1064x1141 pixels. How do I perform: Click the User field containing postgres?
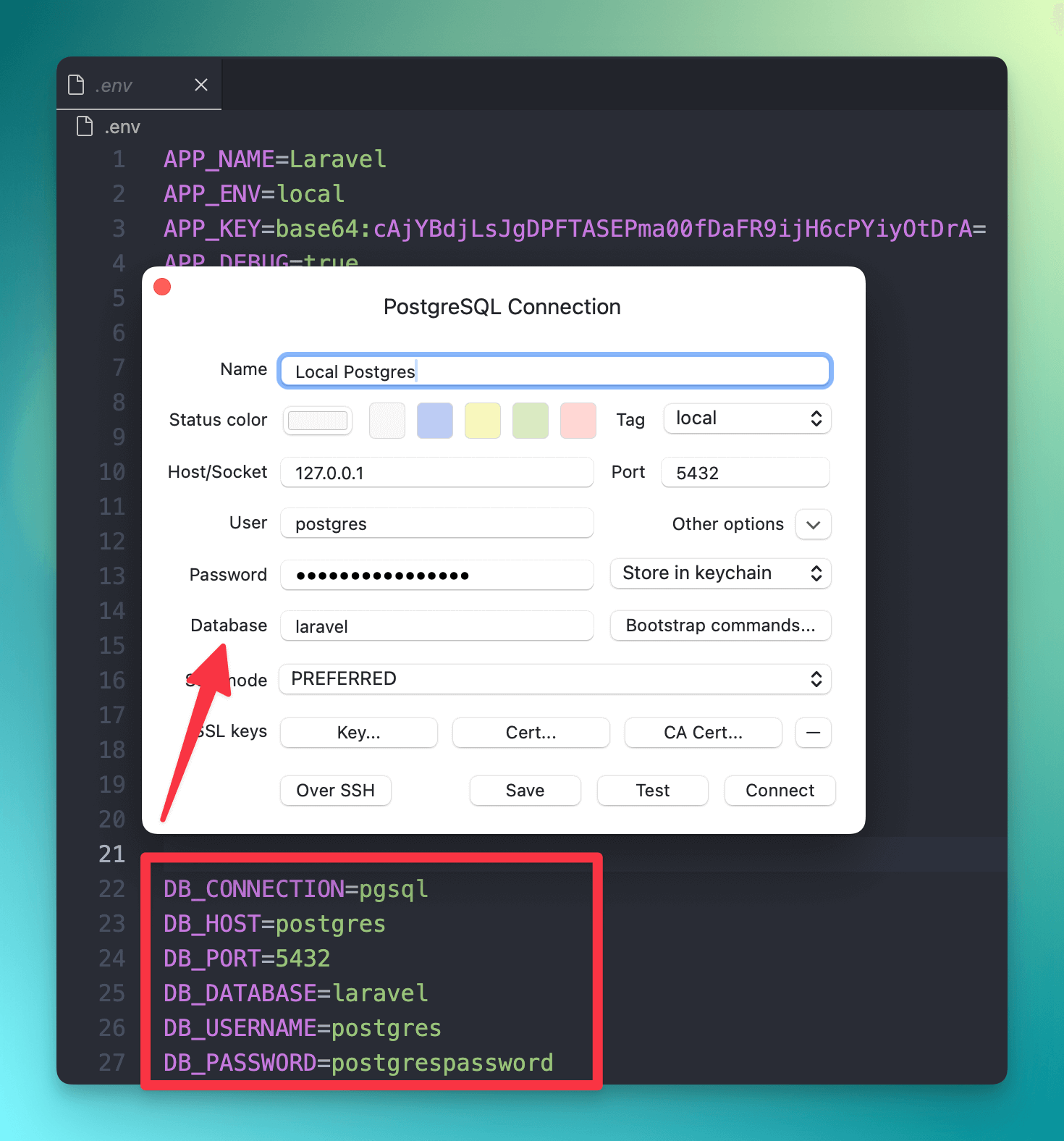[437, 523]
